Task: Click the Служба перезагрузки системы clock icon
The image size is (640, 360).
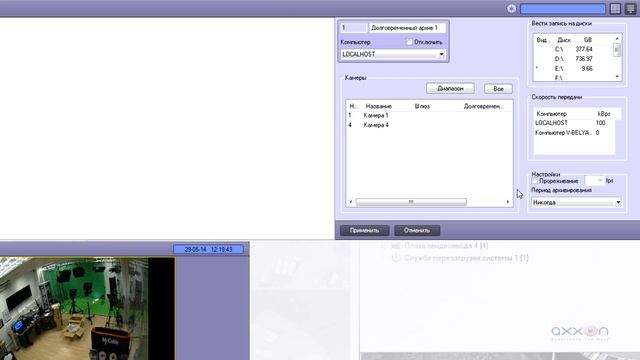Action: [x=396, y=258]
